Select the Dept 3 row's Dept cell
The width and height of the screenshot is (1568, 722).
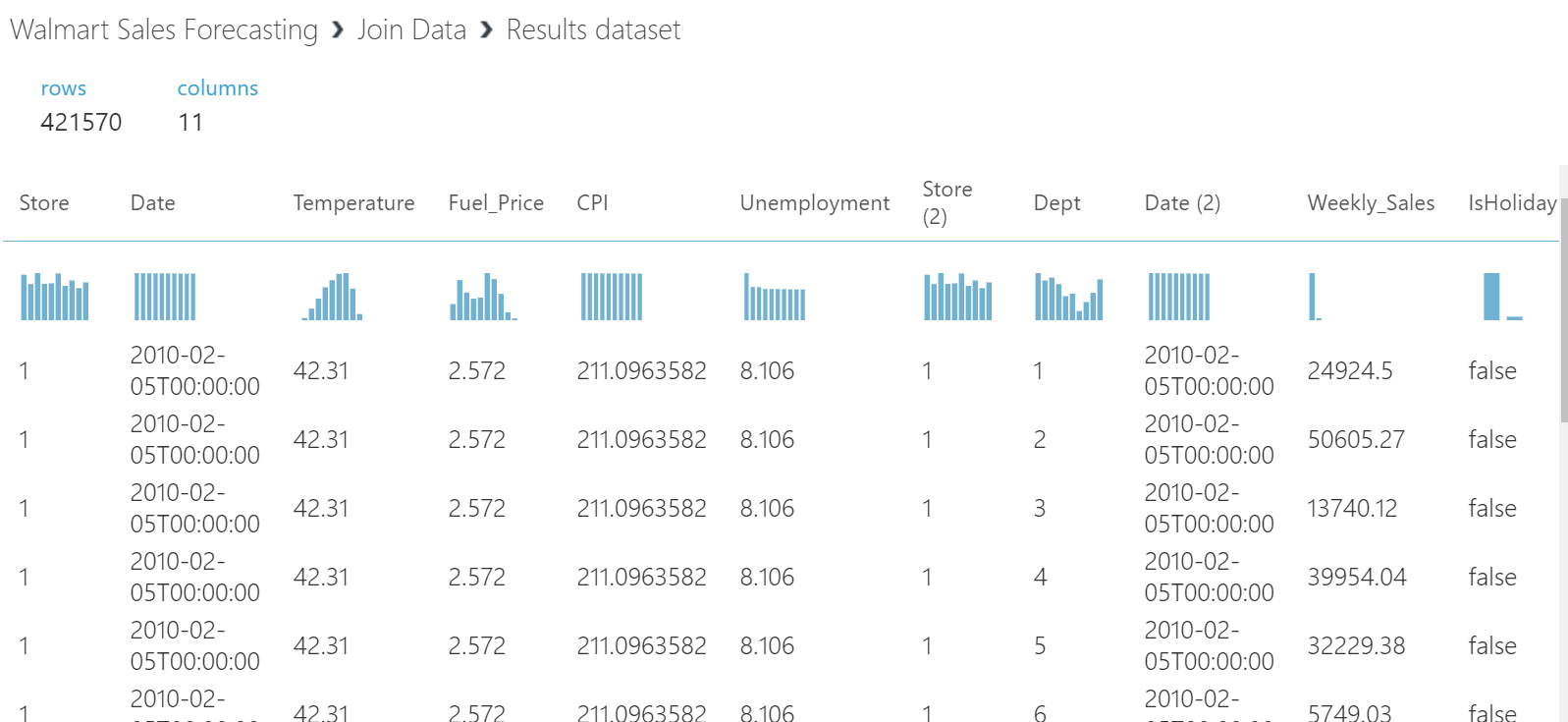click(1040, 508)
